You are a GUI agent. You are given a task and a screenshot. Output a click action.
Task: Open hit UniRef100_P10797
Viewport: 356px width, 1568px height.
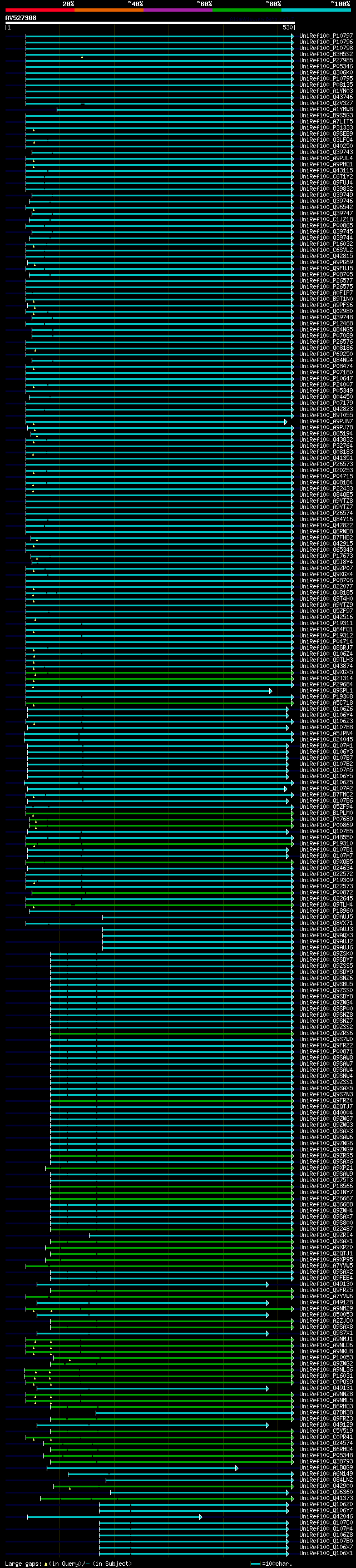coord(326,36)
